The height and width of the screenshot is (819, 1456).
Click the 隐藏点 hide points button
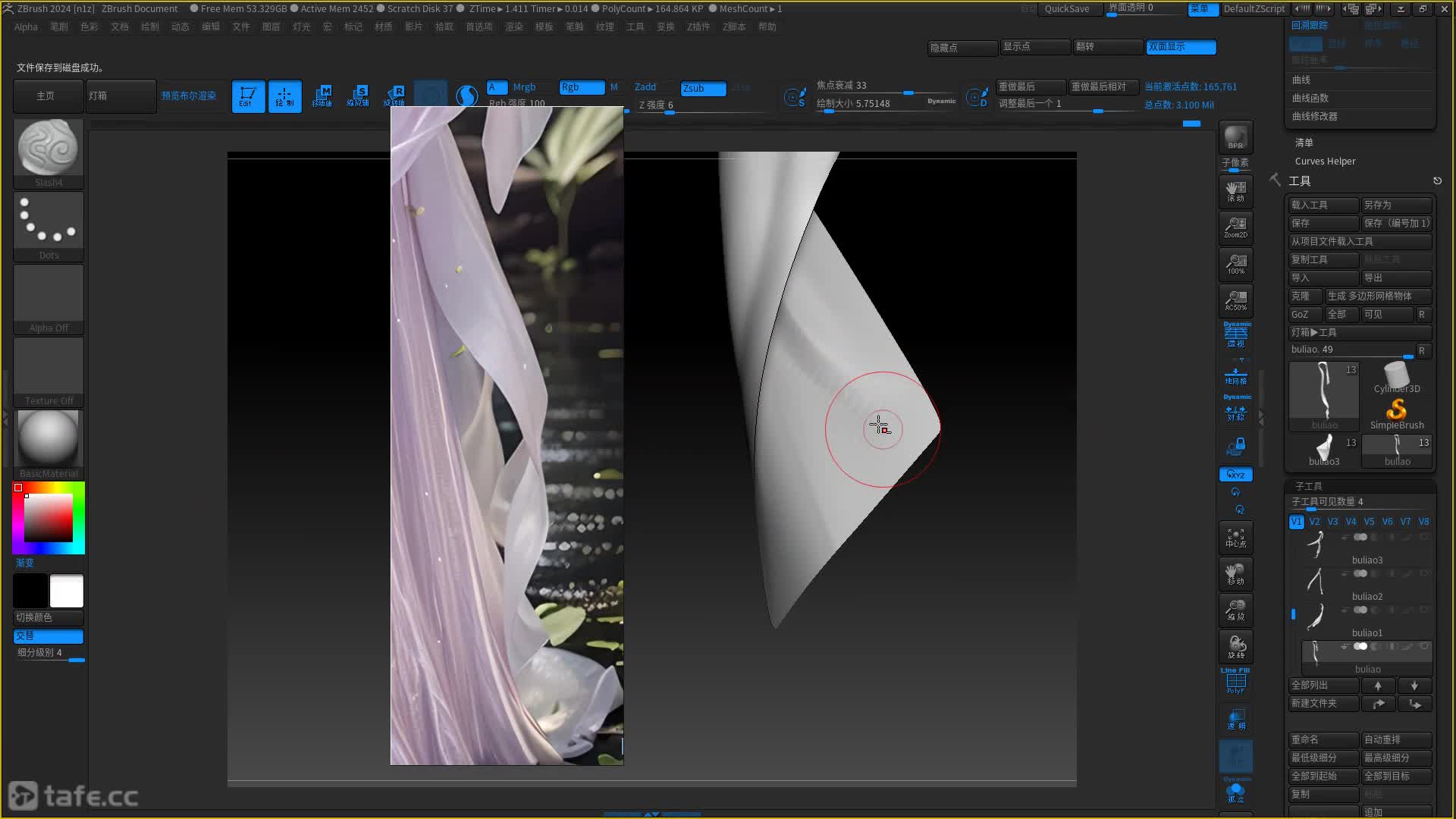pyautogui.click(x=963, y=47)
